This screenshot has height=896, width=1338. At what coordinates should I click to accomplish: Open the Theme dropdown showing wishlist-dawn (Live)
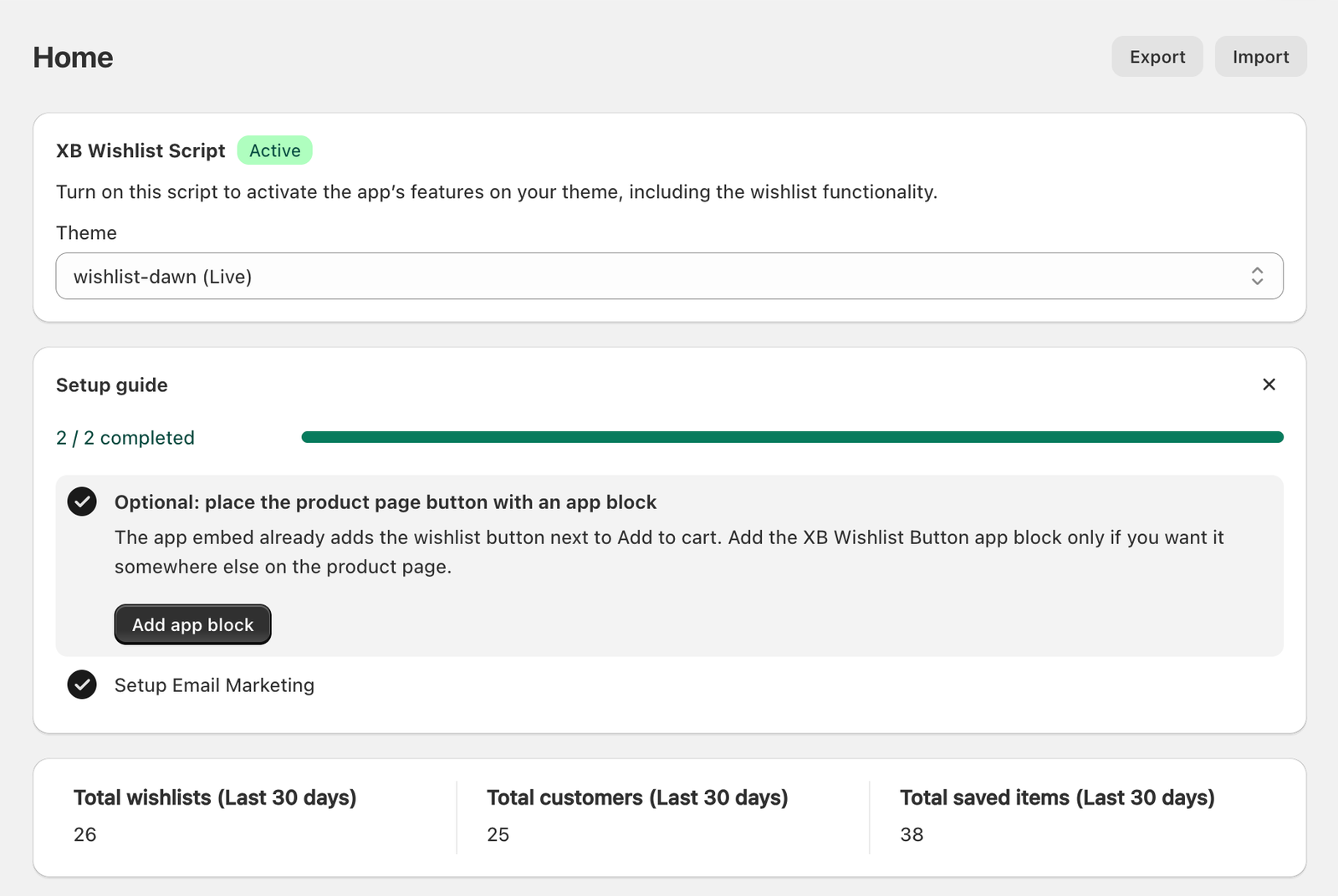[669, 276]
